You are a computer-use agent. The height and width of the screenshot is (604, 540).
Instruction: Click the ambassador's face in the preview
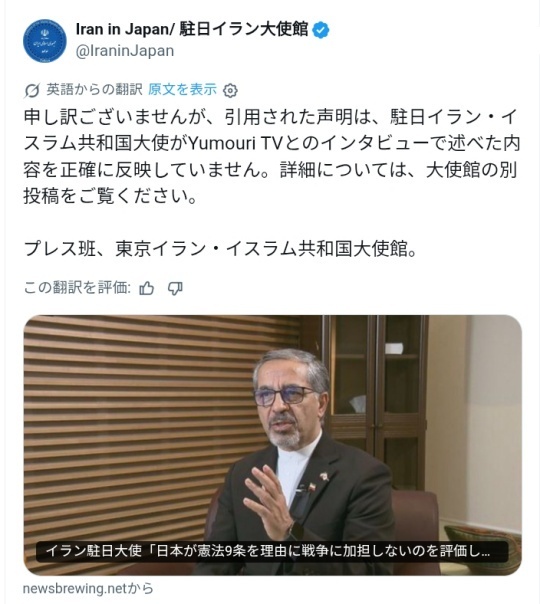coord(288,401)
